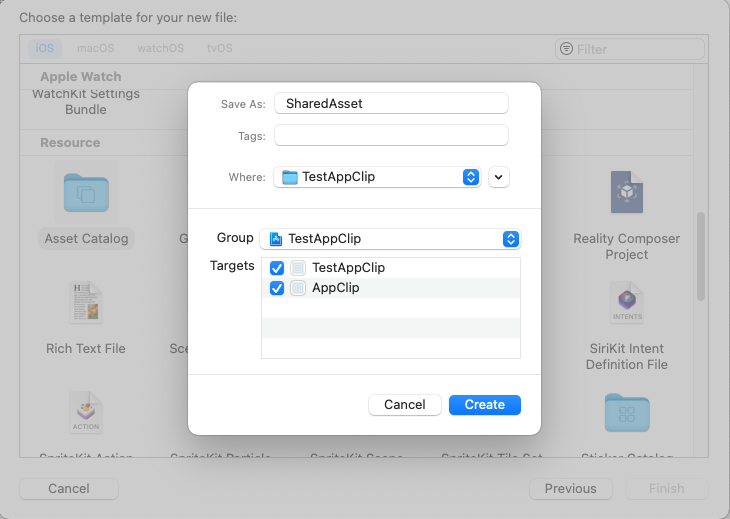This screenshot has height=519, width=730.
Task: Click the filter icon in search field
Action: click(x=566, y=48)
